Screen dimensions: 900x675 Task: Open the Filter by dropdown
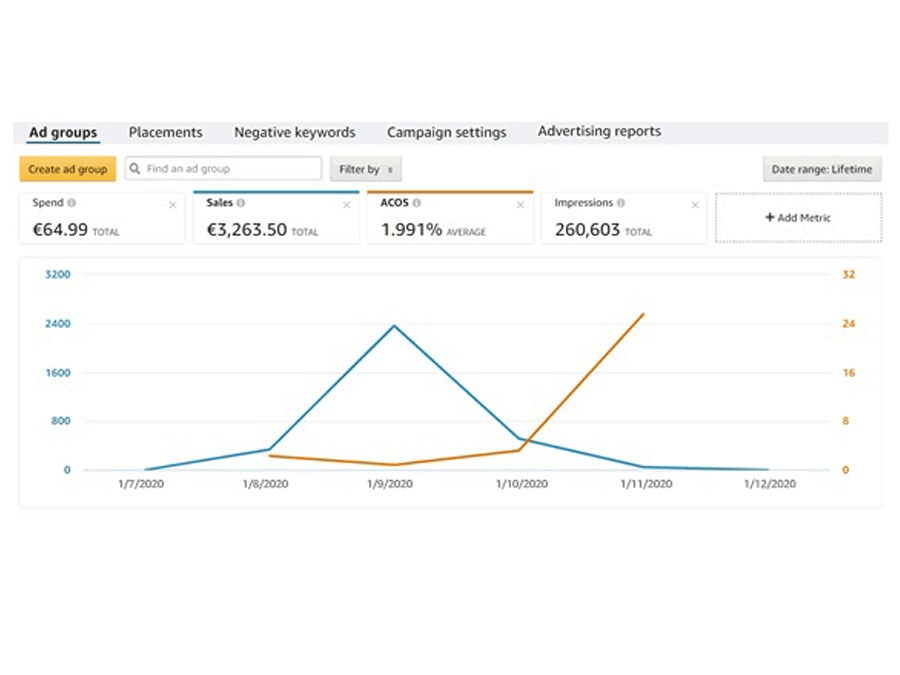[x=366, y=170]
